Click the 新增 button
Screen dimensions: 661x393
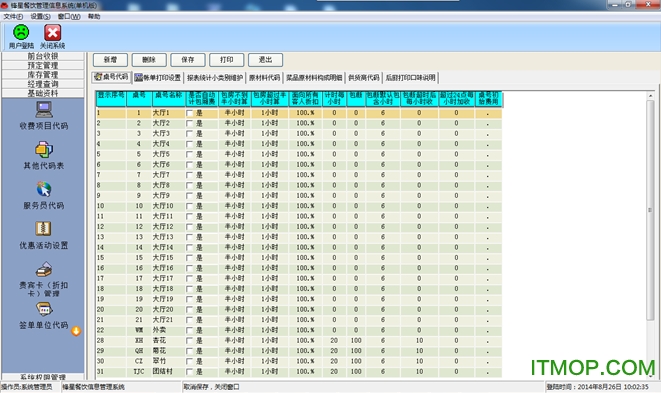click(110, 60)
